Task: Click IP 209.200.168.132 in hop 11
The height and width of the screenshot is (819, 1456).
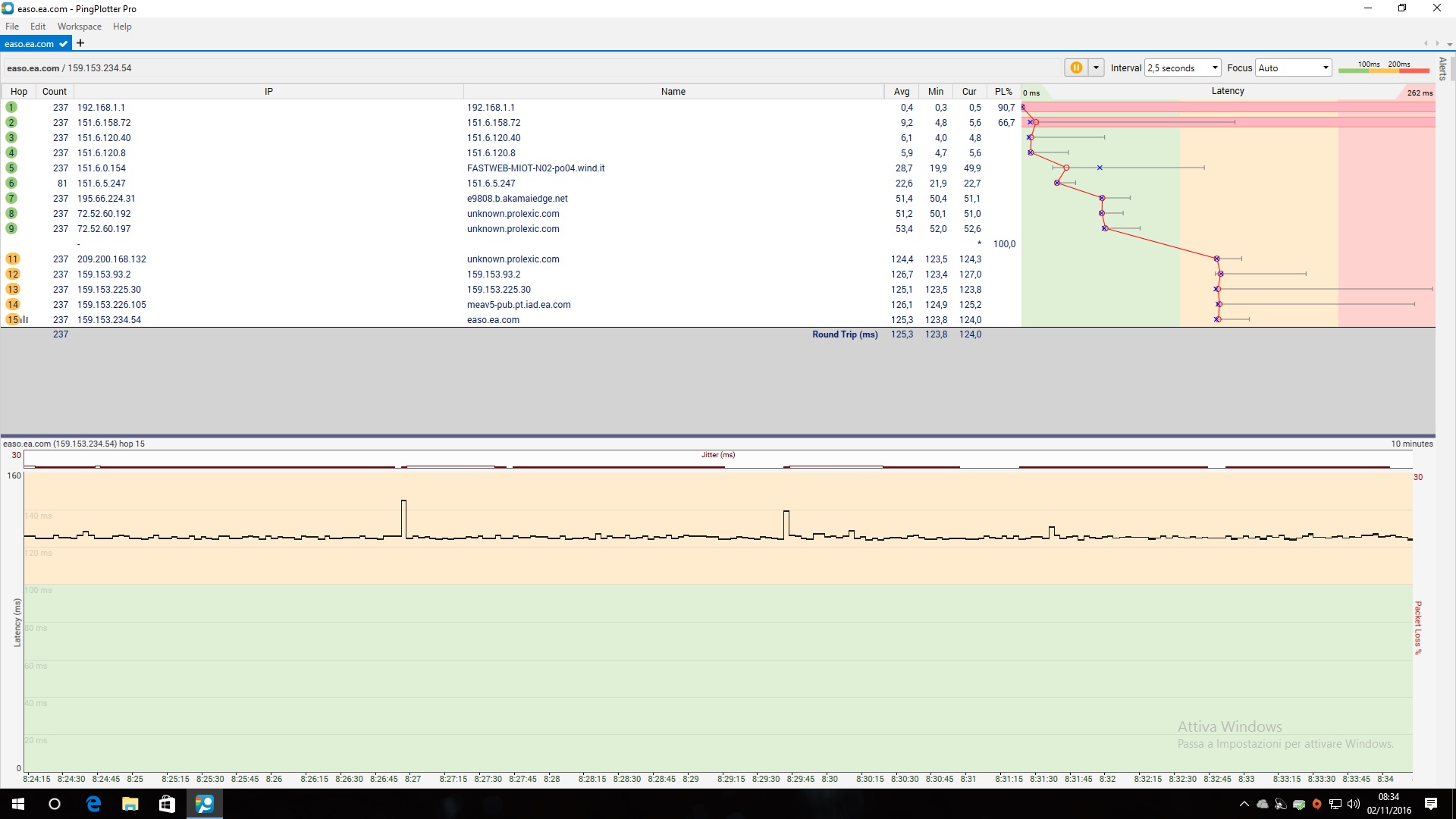Action: click(111, 259)
